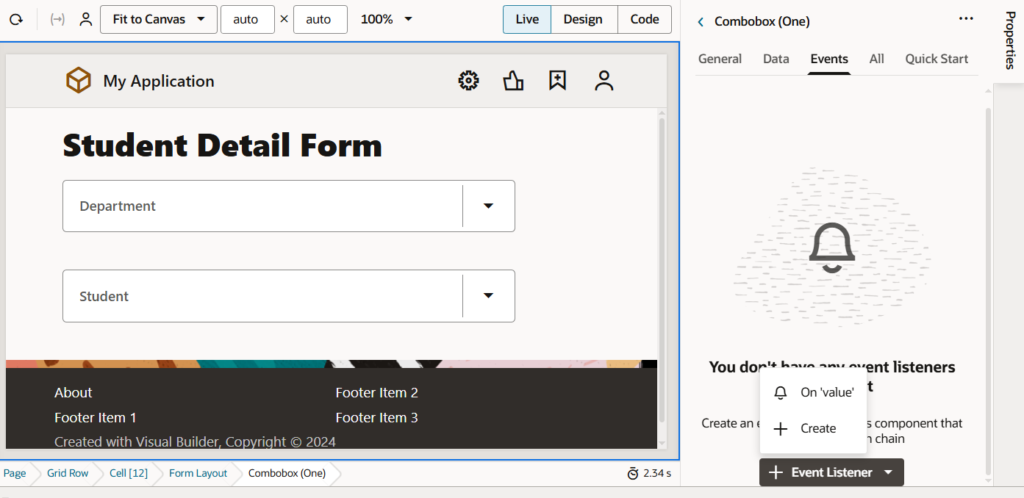The image size is (1024, 498).
Task: Click the My Application cube logo
Action: click(78, 81)
